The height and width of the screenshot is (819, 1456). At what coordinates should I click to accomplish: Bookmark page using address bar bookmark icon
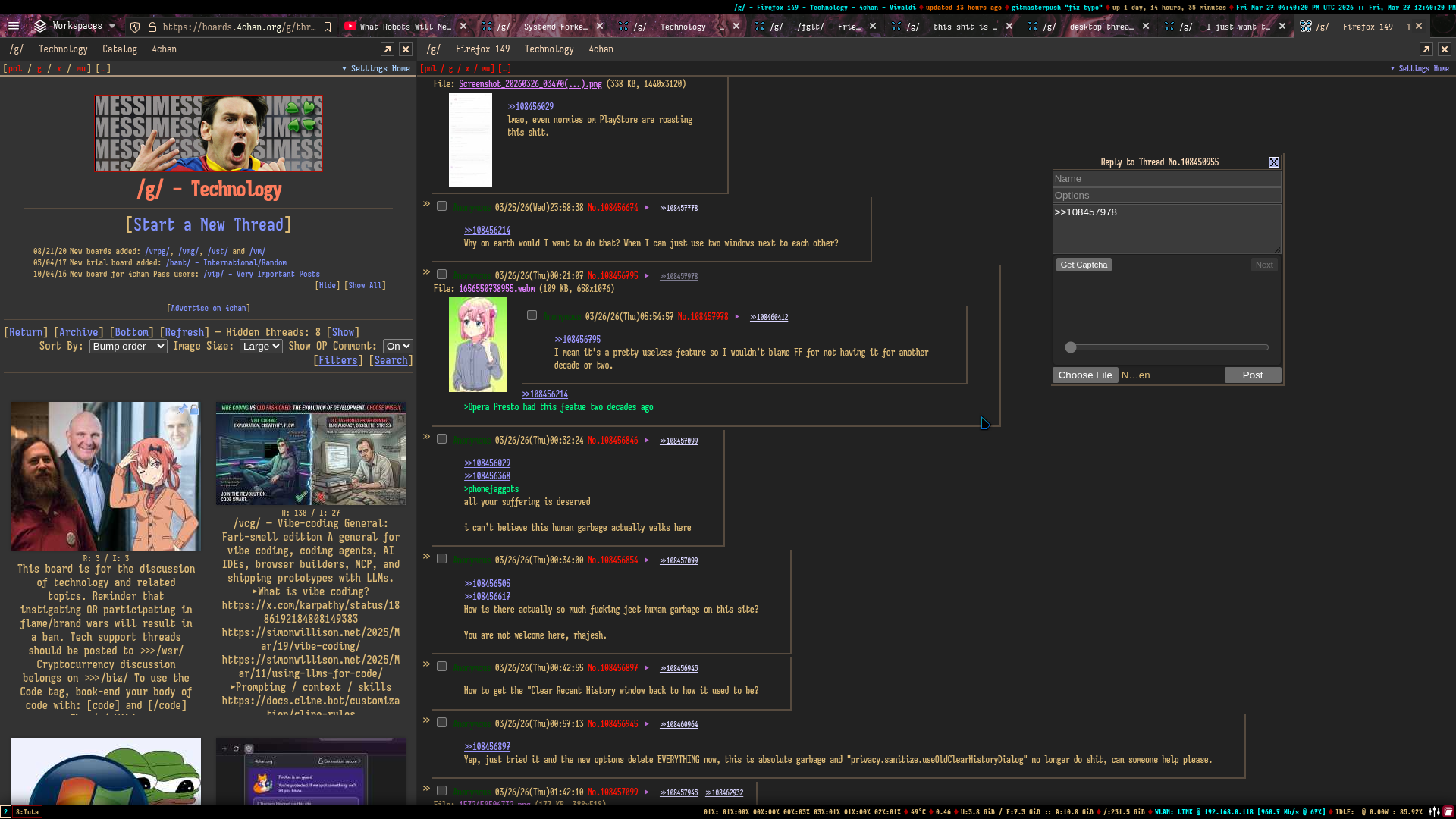point(328,27)
